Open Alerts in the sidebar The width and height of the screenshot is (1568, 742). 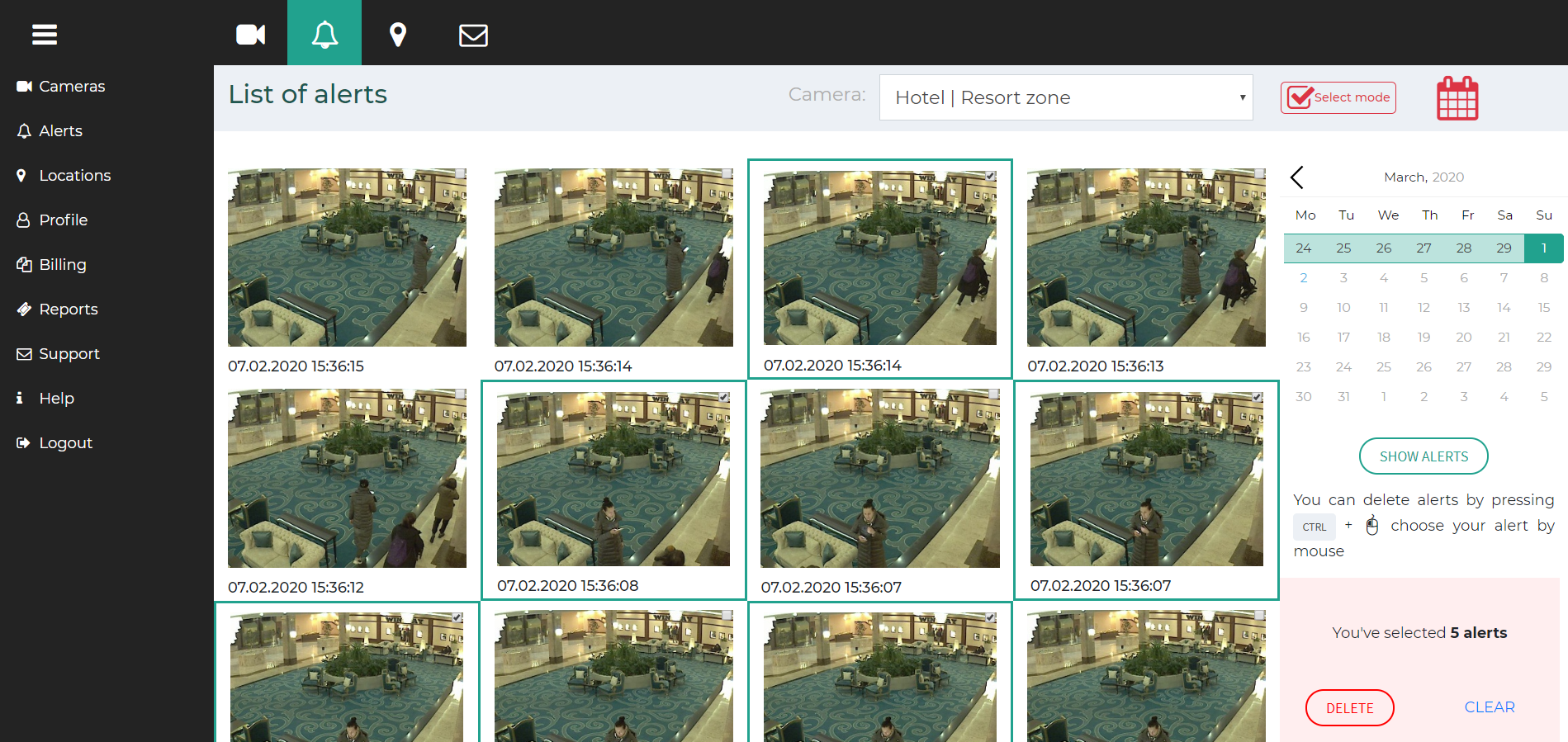(50, 130)
